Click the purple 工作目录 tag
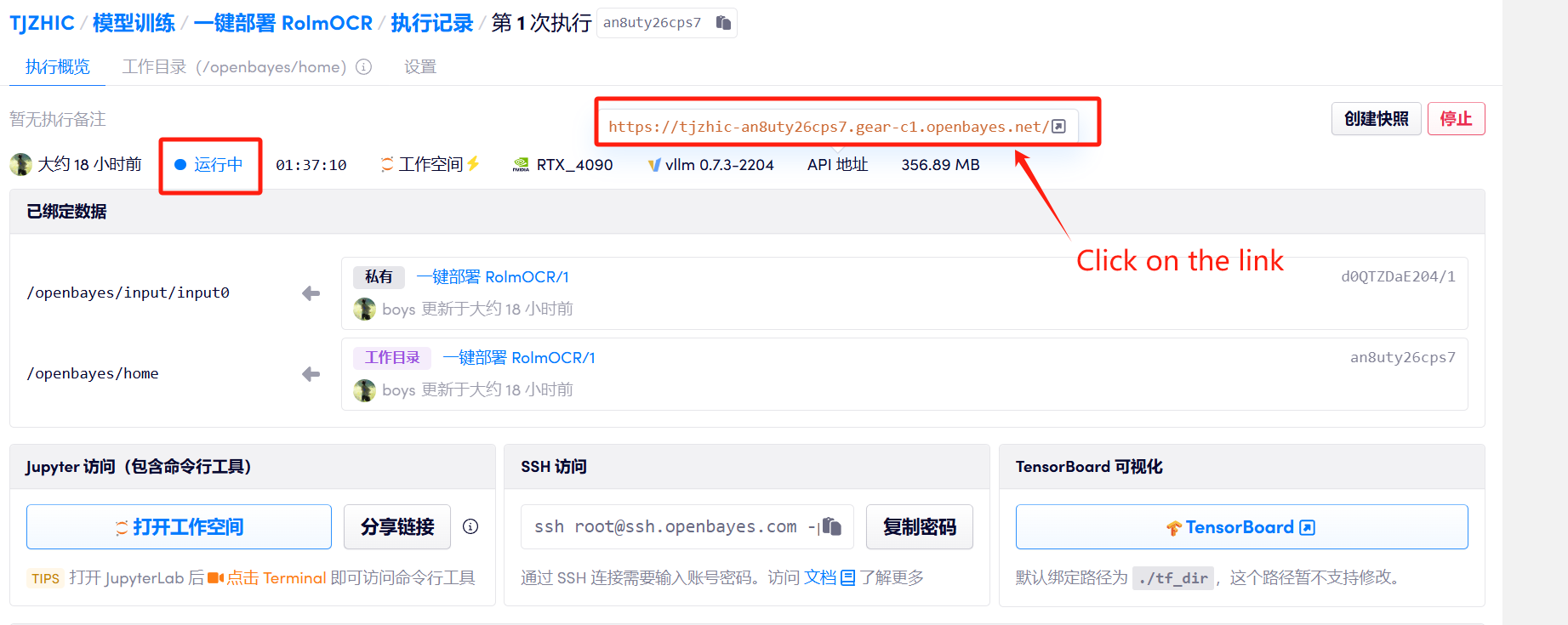This screenshot has height=625, width=1568. point(392,358)
